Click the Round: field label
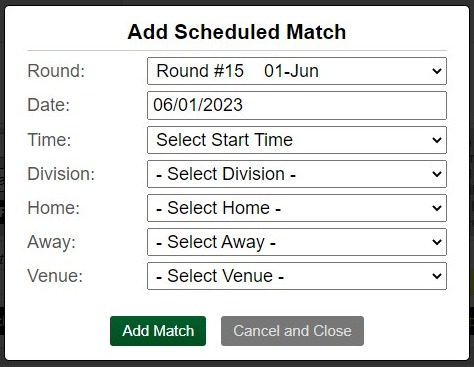The height and width of the screenshot is (367, 474). tap(56, 71)
